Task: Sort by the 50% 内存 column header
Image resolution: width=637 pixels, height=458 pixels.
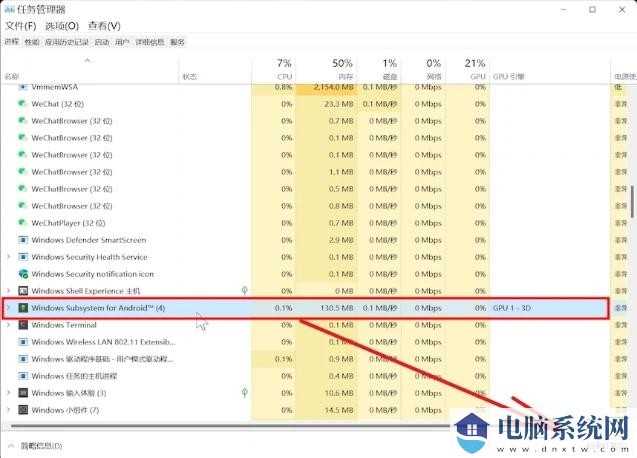Action: (x=326, y=69)
